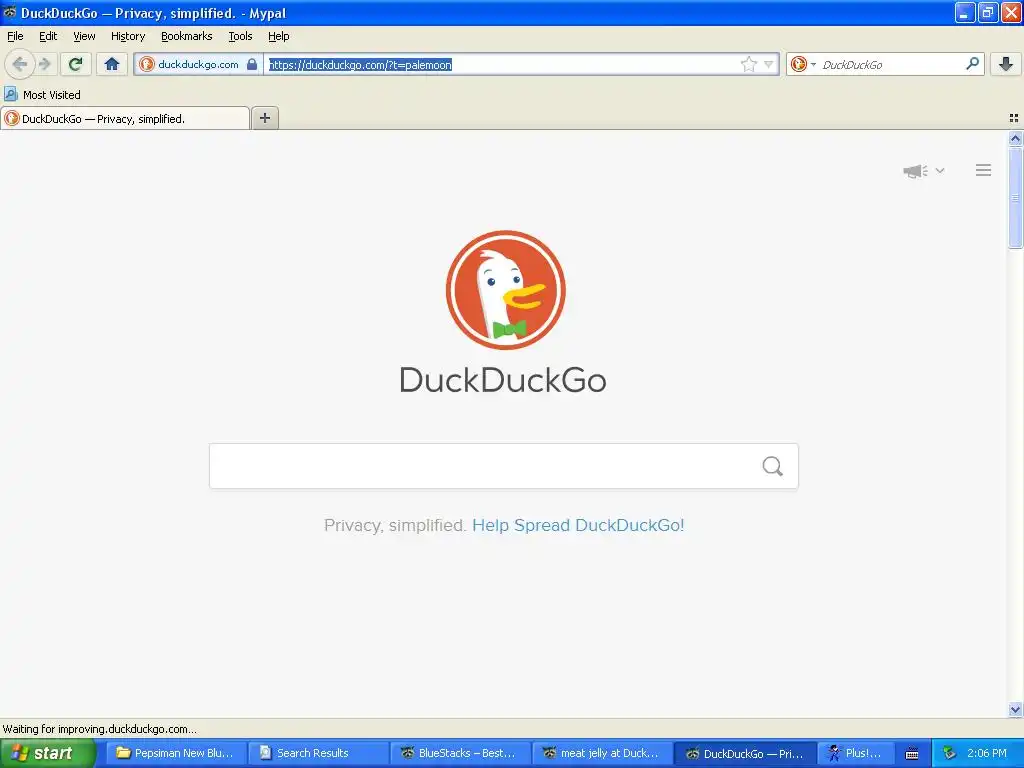1024x768 pixels.
Task: Expand the chevron beside the megaphone
Action: (940, 171)
